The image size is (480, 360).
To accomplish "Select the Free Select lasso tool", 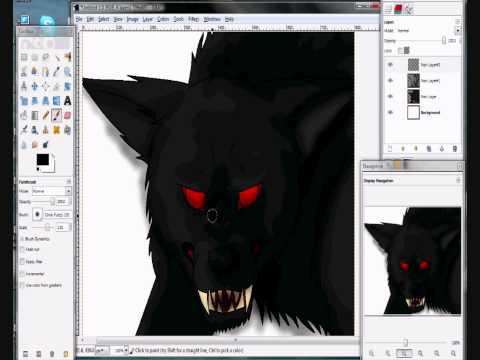I will (46, 57).
